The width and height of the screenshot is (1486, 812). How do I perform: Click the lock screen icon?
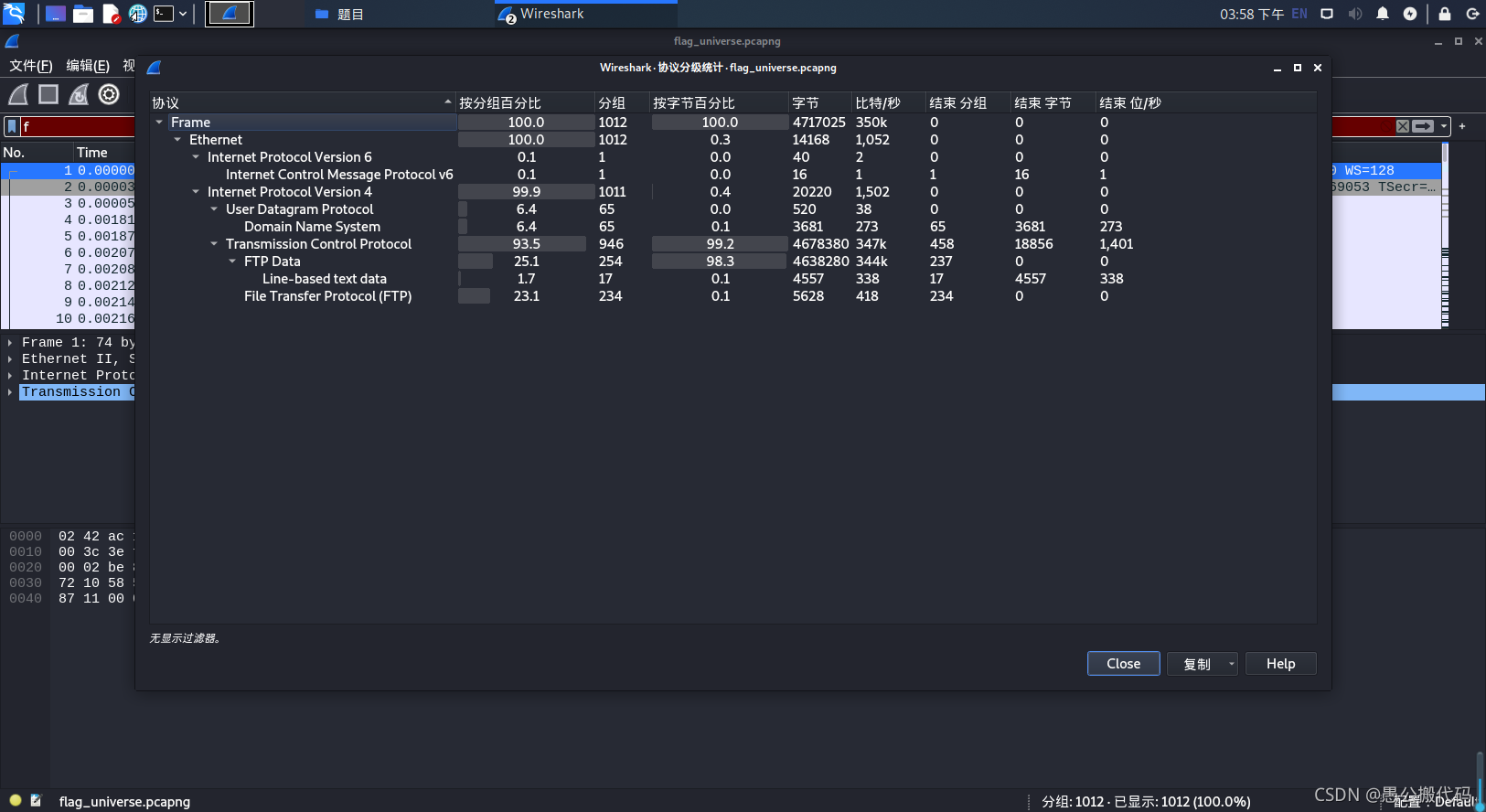coord(1445,14)
